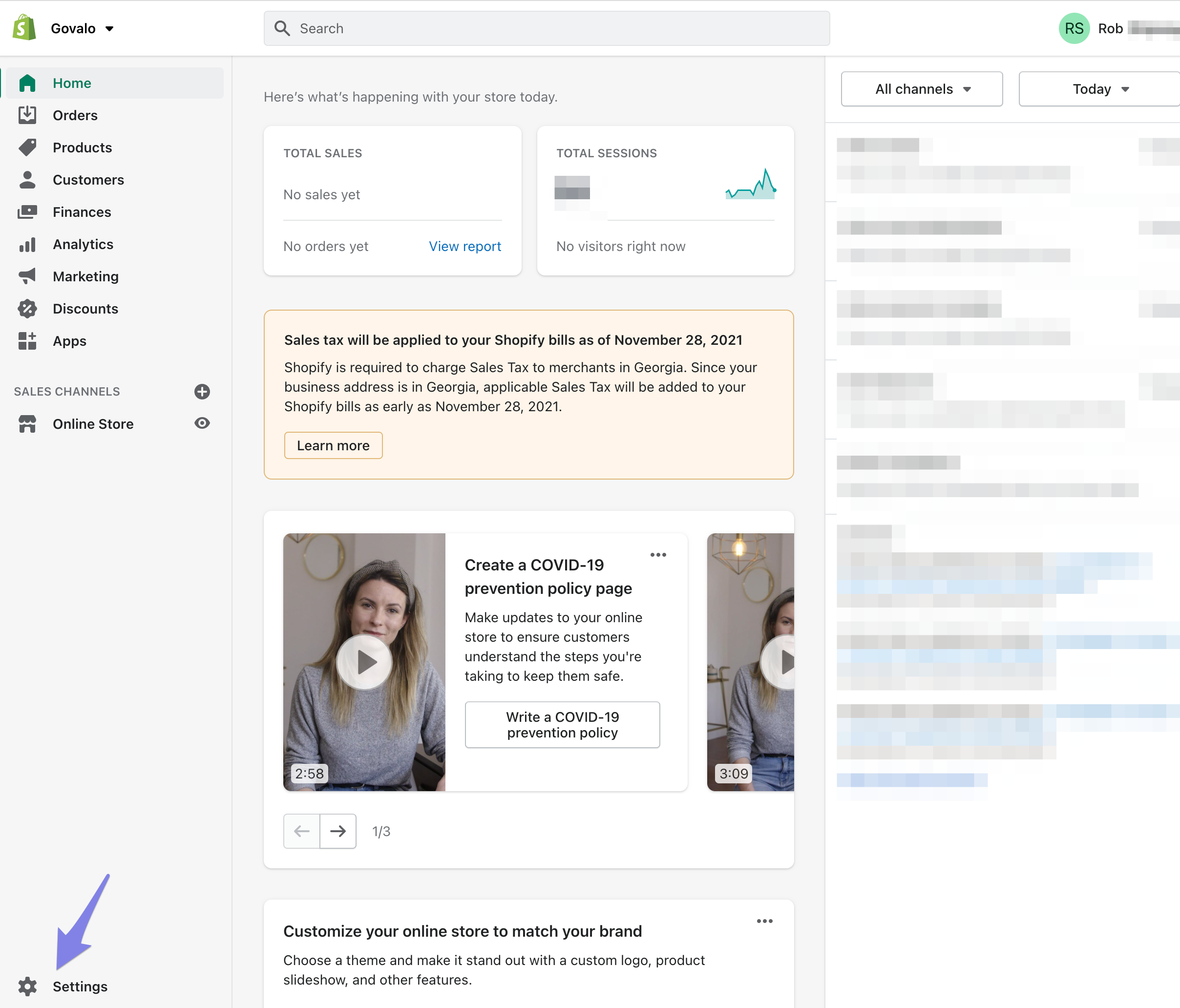1180x1008 pixels.
Task: Click the Shopify bag logo
Action: click(24, 28)
